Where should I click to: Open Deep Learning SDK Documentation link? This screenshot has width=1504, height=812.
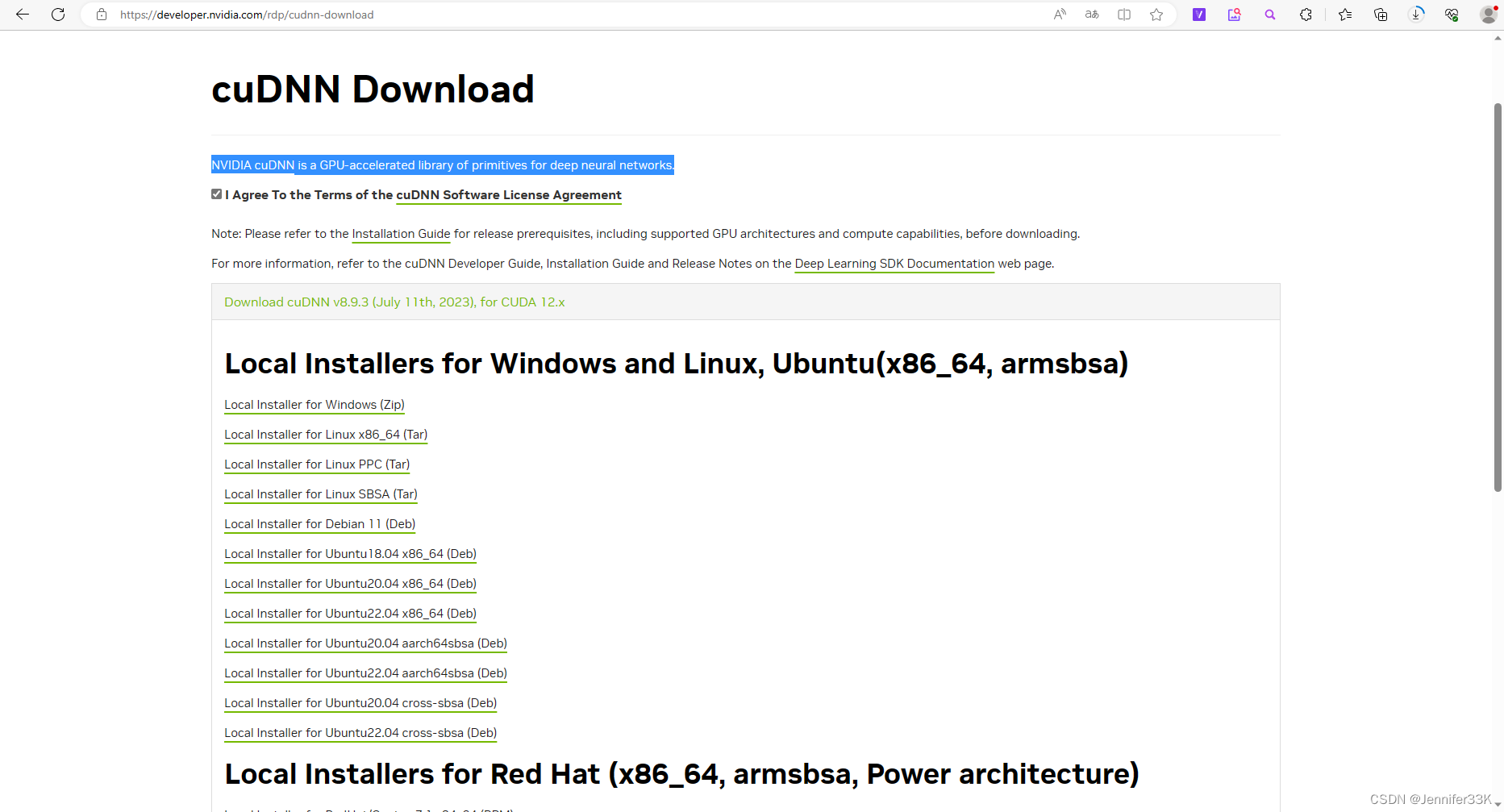click(894, 264)
